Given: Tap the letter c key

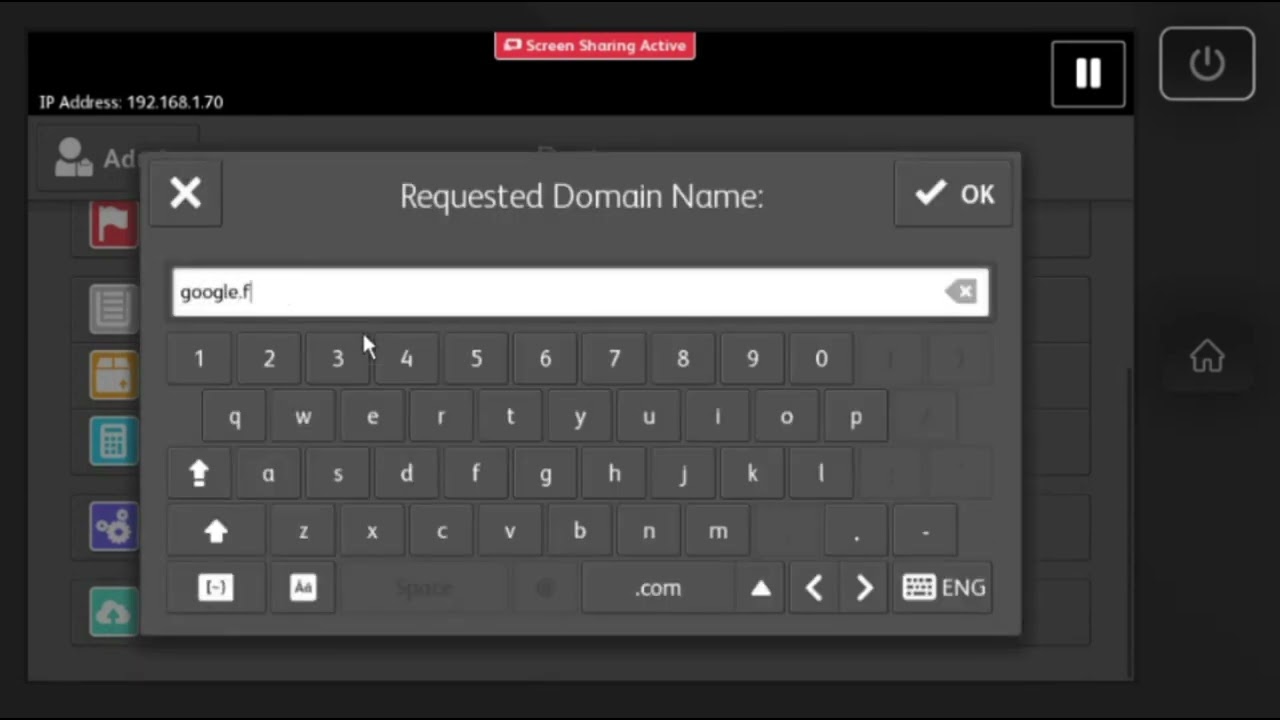Looking at the screenshot, I should pyautogui.click(x=441, y=532).
